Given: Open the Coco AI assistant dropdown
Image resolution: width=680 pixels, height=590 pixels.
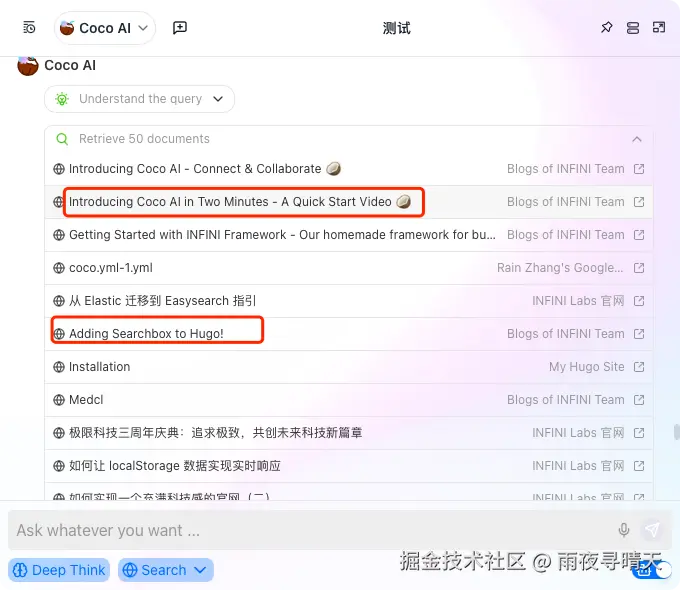Looking at the screenshot, I should pyautogui.click(x=105, y=28).
